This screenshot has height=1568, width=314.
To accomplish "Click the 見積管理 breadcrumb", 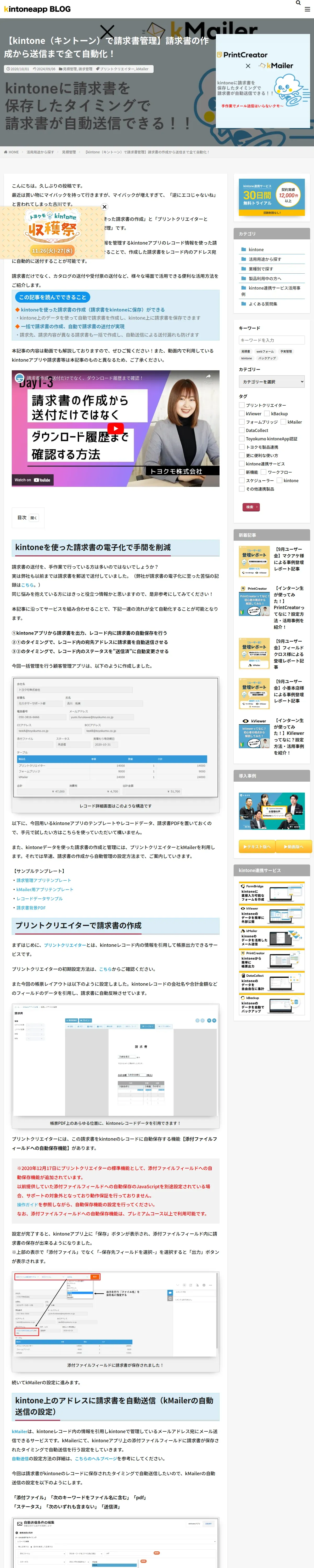I will [x=69, y=152].
